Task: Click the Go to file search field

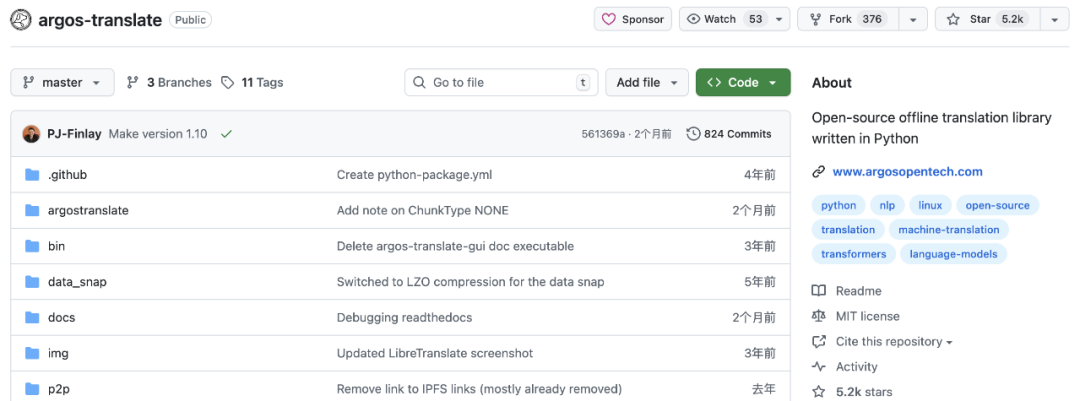Action: [x=500, y=83]
